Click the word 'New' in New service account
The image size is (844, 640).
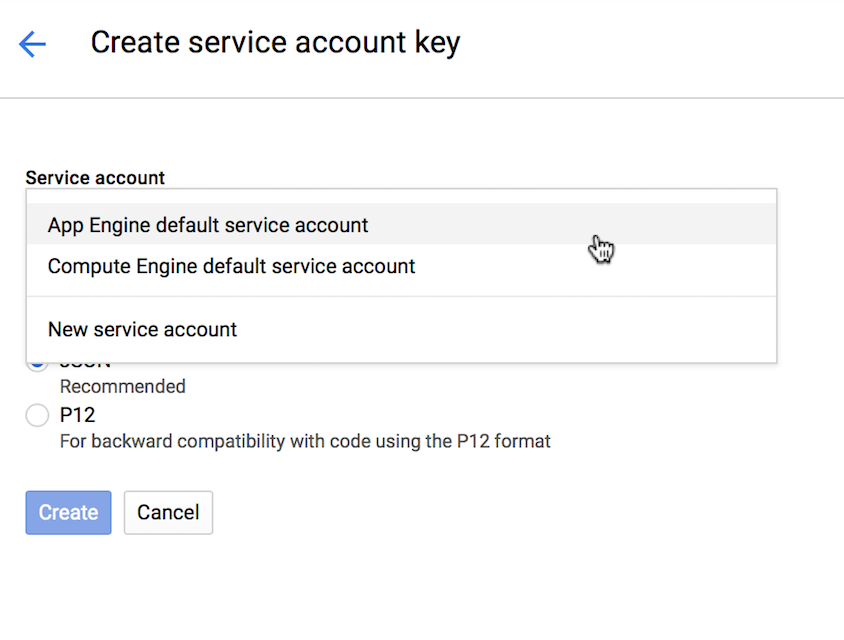click(x=66, y=329)
